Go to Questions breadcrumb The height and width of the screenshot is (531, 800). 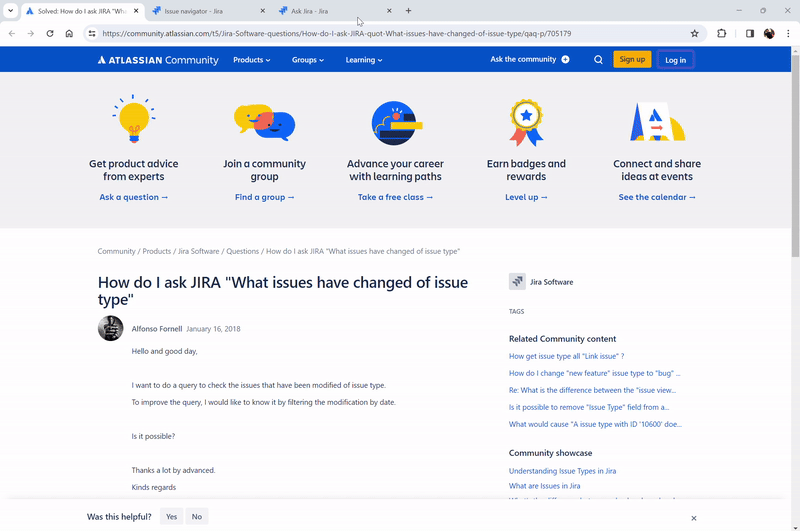[x=242, y=251]
